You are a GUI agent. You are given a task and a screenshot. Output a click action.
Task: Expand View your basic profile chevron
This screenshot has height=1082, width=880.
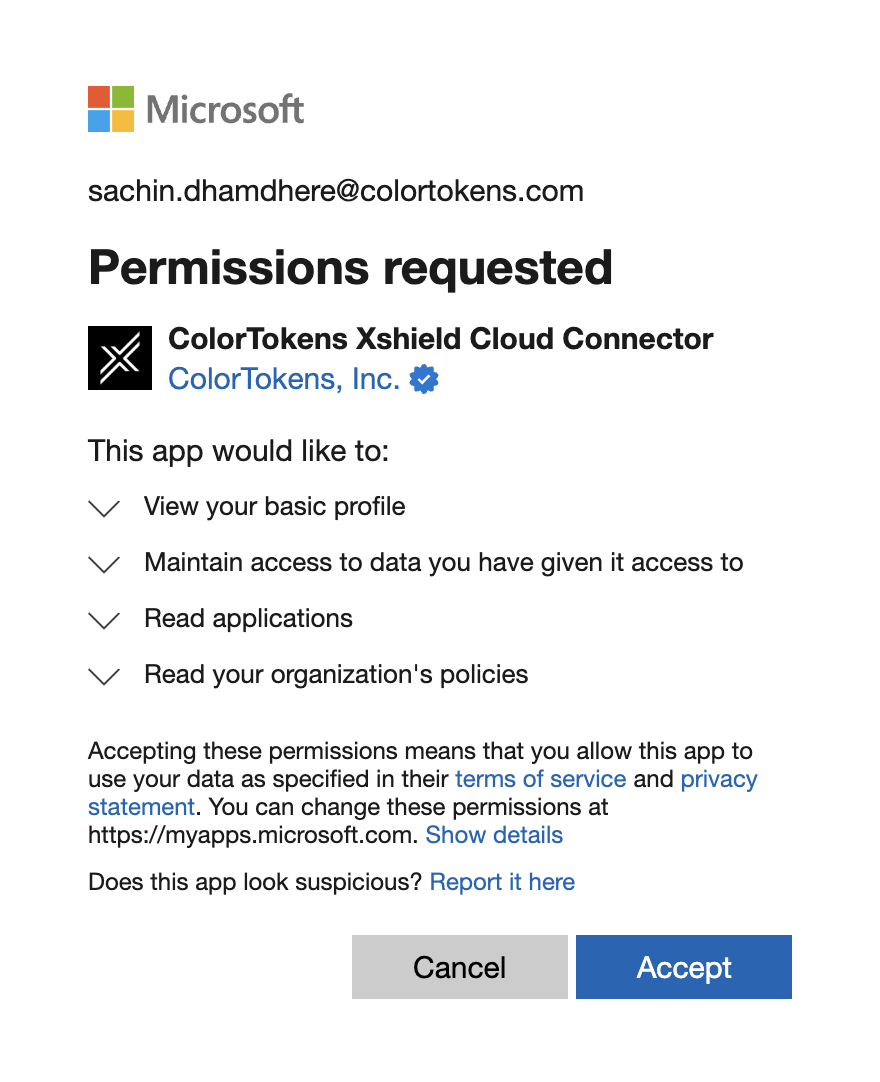[104, 508]
